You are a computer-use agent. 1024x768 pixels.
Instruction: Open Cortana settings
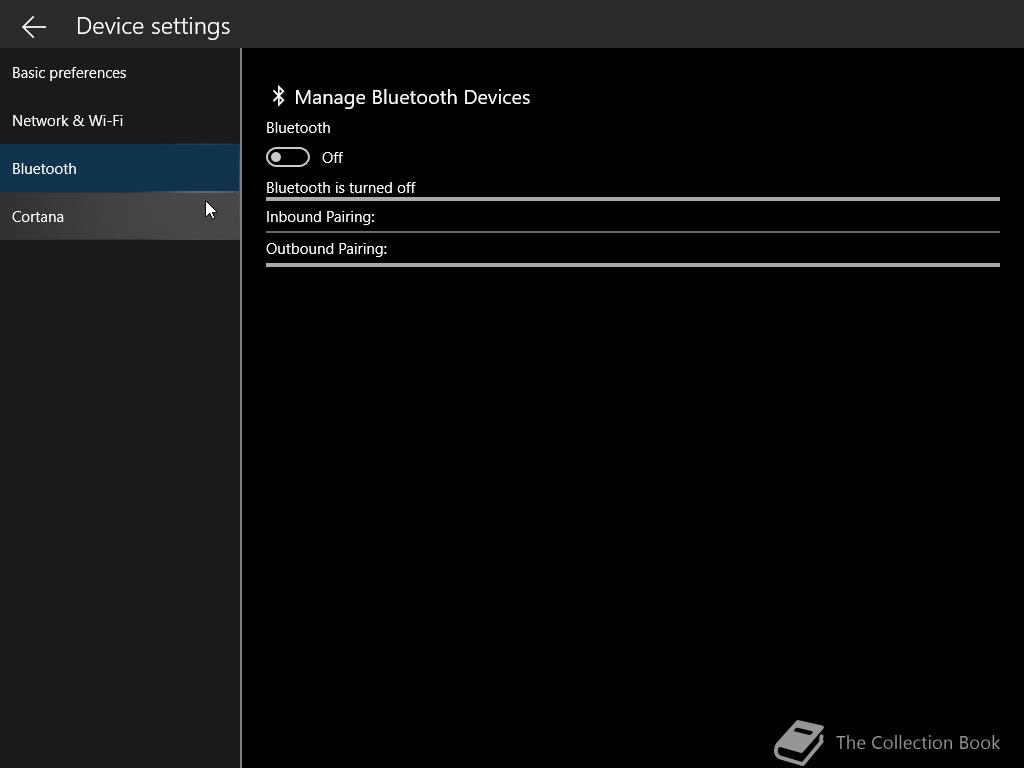pos(120,216)
